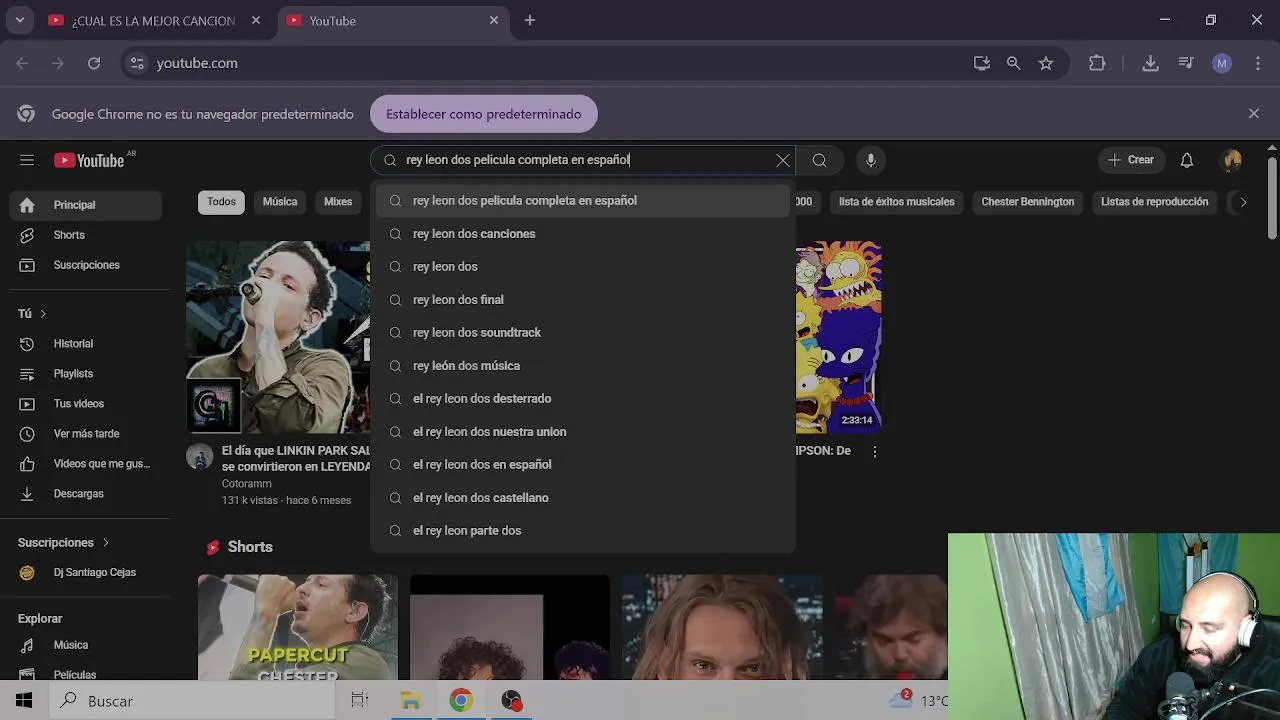The image size is (1280, 720).
Task: Open the Simpsons video thumbnail
Action: tap(838, 337)
